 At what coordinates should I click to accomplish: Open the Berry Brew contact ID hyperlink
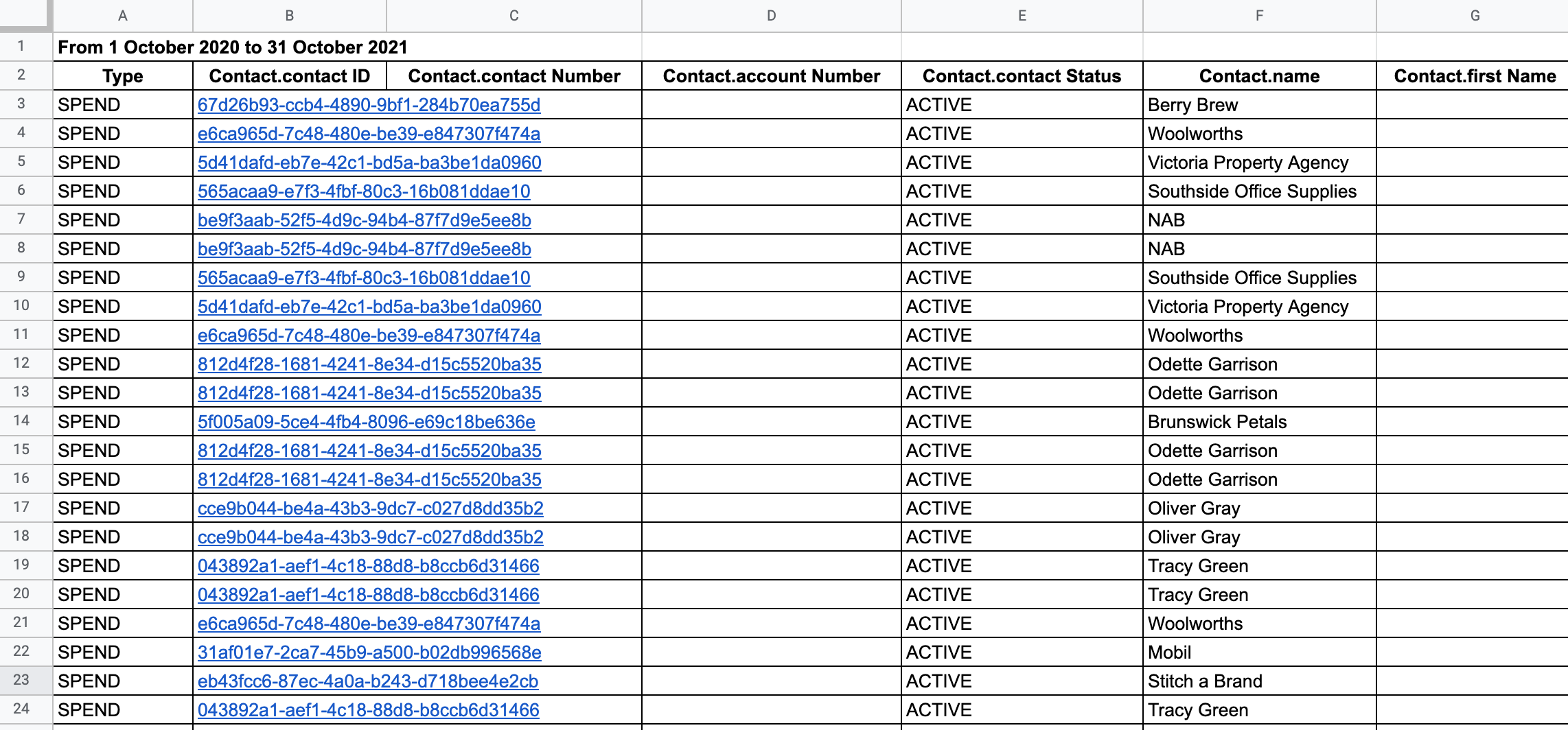(369, 104)
